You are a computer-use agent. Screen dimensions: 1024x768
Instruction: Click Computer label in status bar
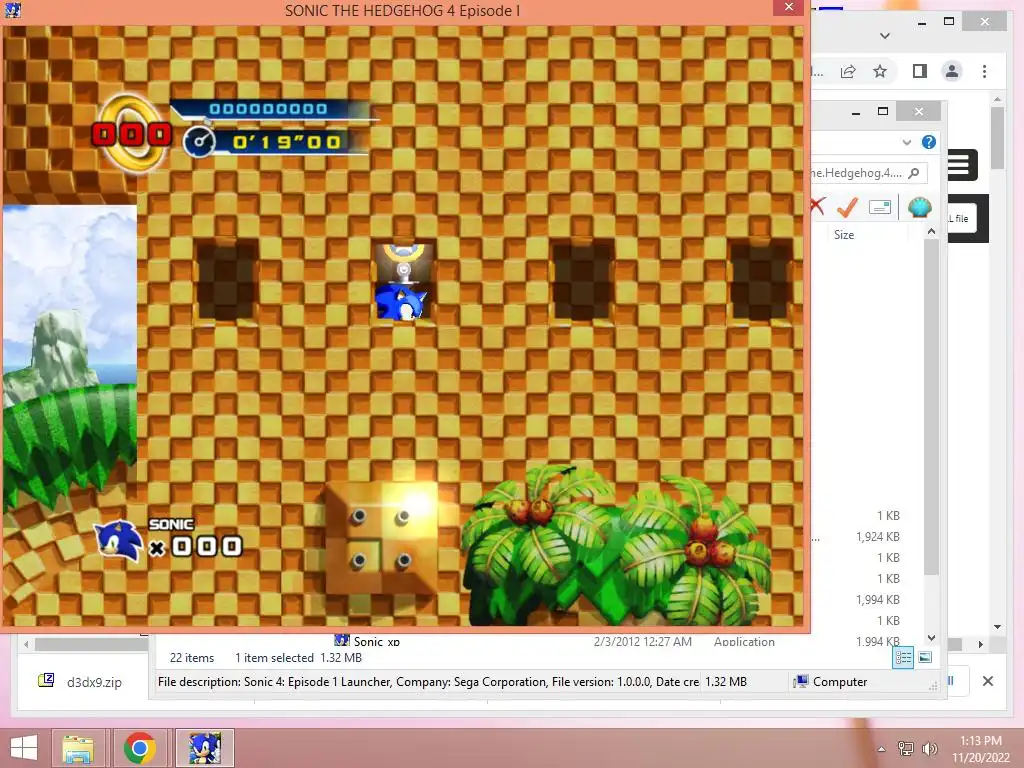coord(840,682)
